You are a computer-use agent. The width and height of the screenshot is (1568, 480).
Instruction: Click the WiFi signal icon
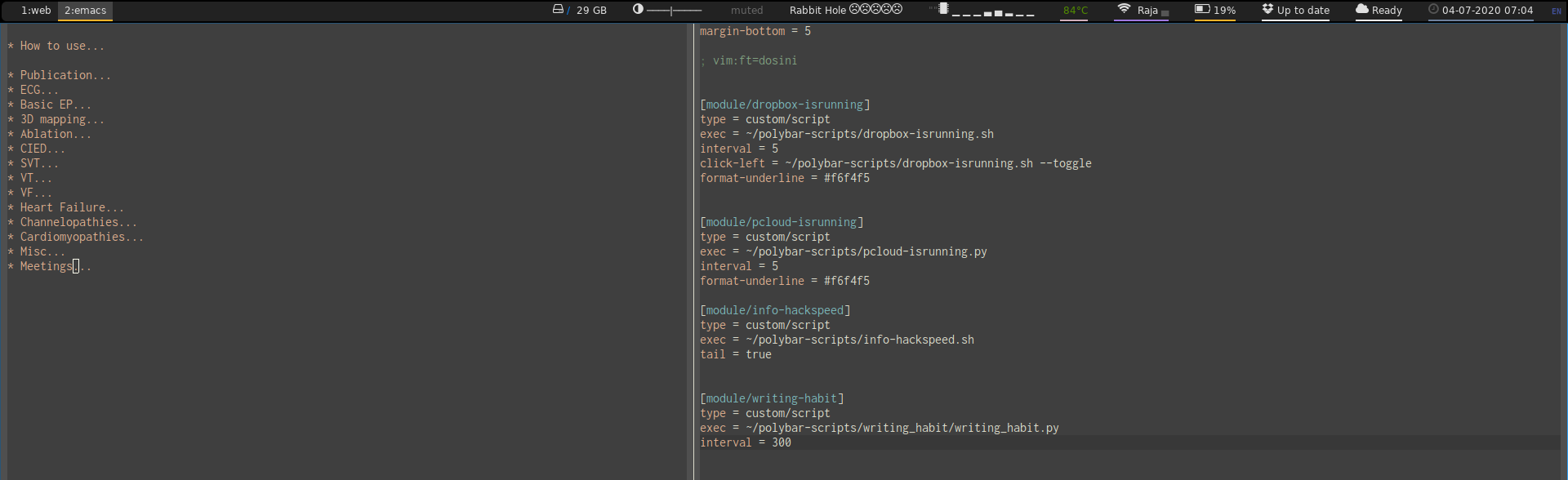click(1124, 10)
